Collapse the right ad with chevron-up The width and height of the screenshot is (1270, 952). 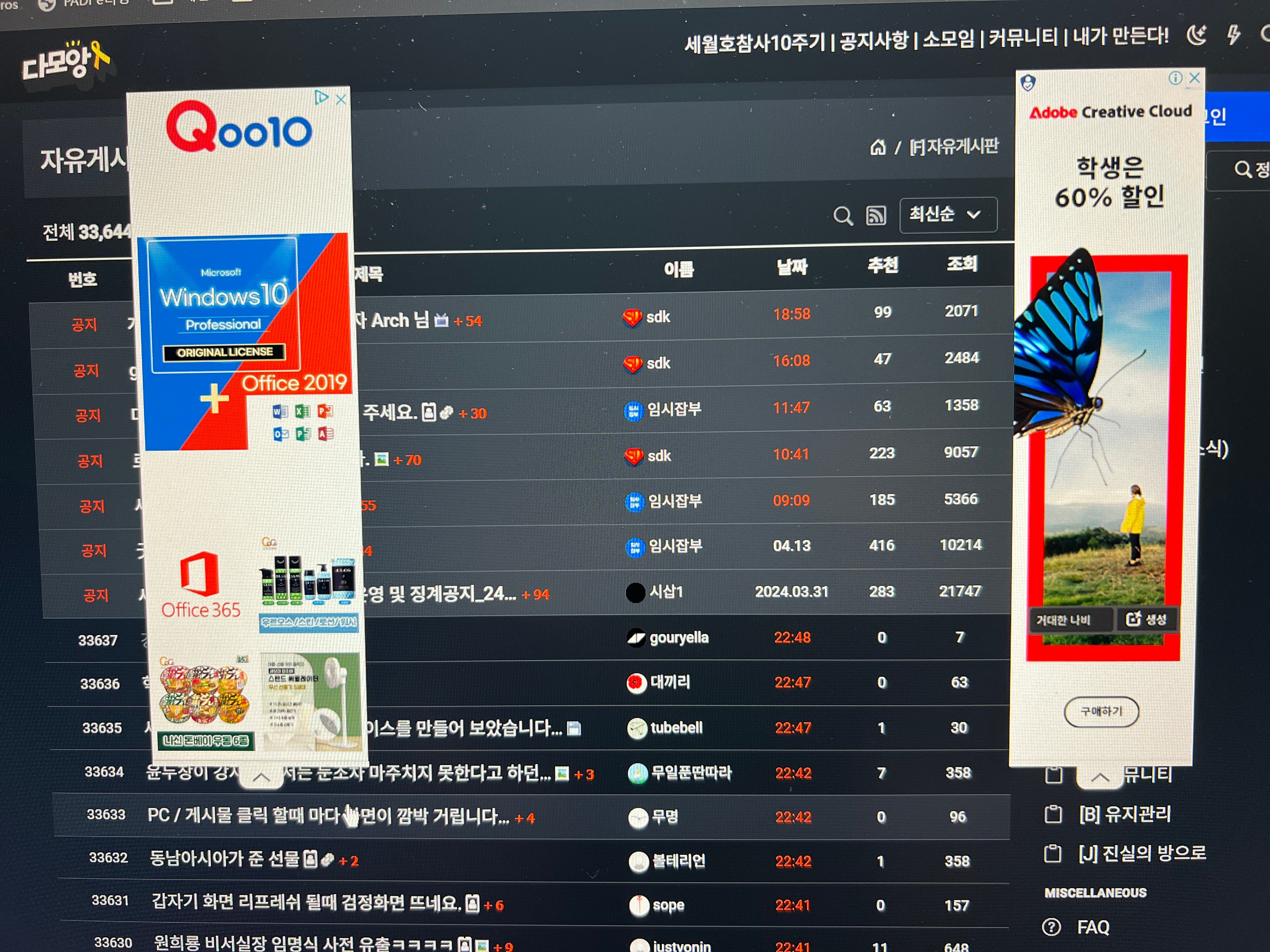coord(1100,777)
